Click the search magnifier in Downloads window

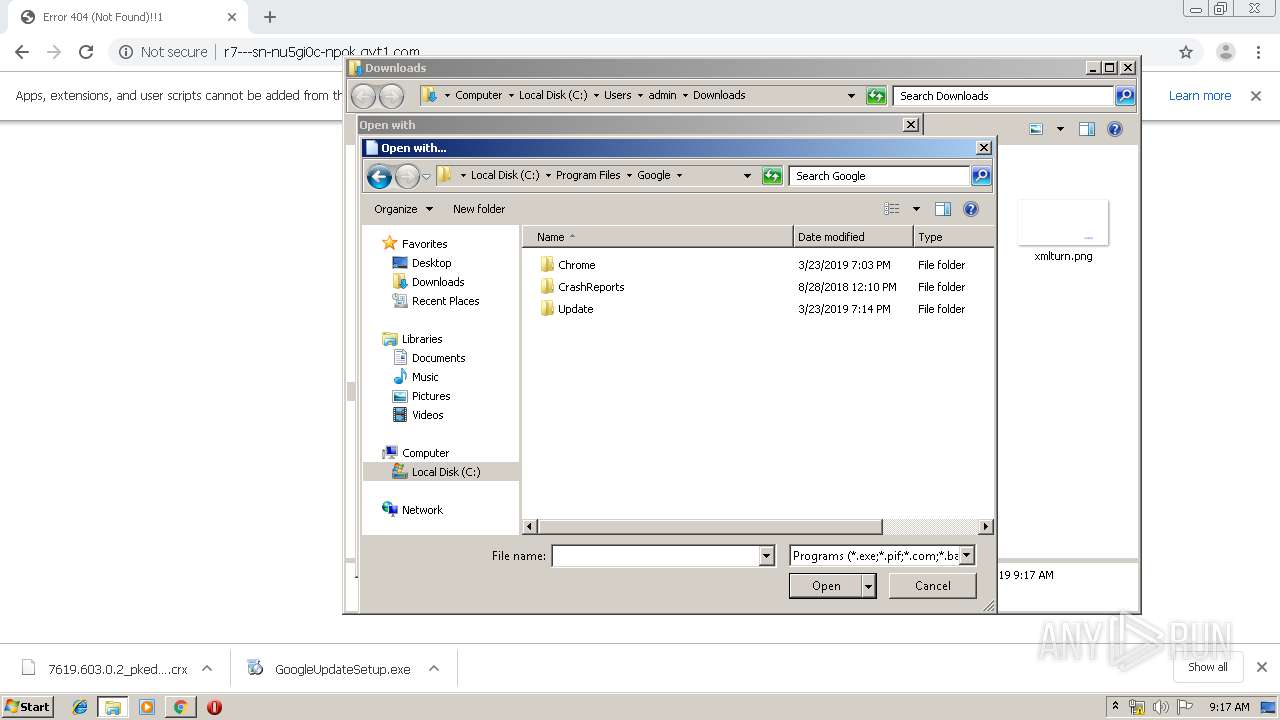pos(1125,96)
